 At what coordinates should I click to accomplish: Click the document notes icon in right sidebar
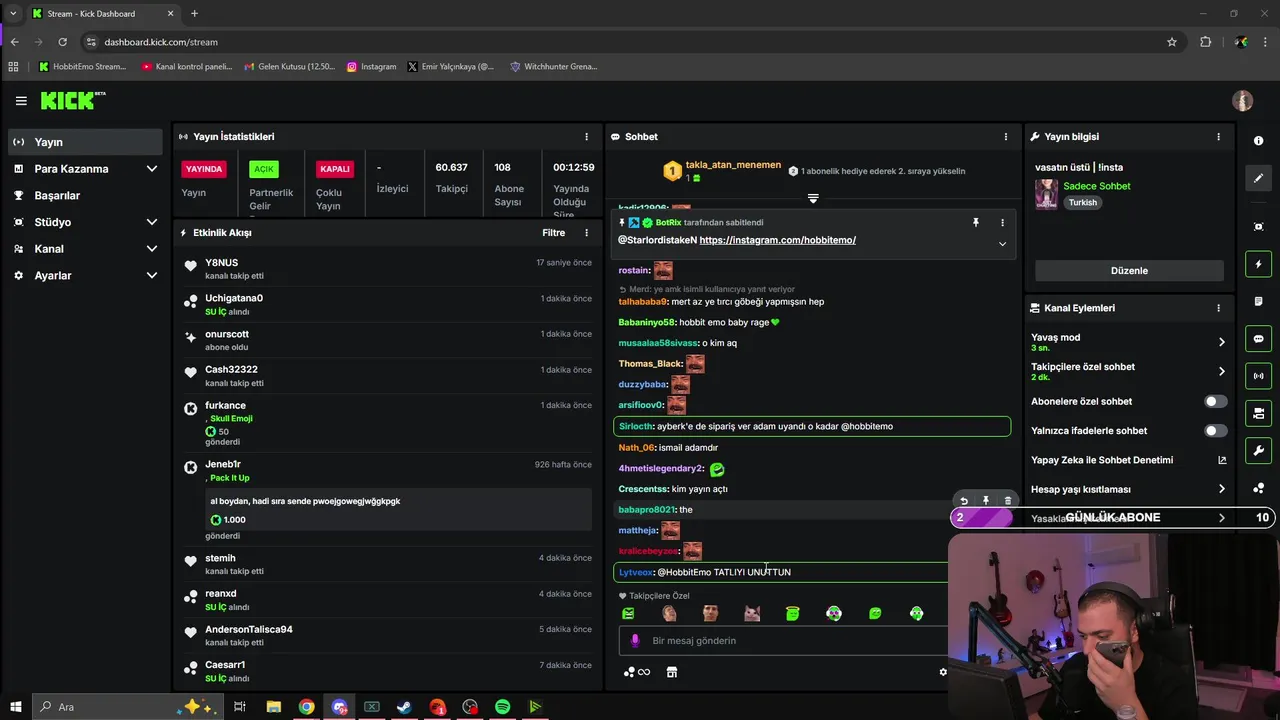tap(1258, 302)
